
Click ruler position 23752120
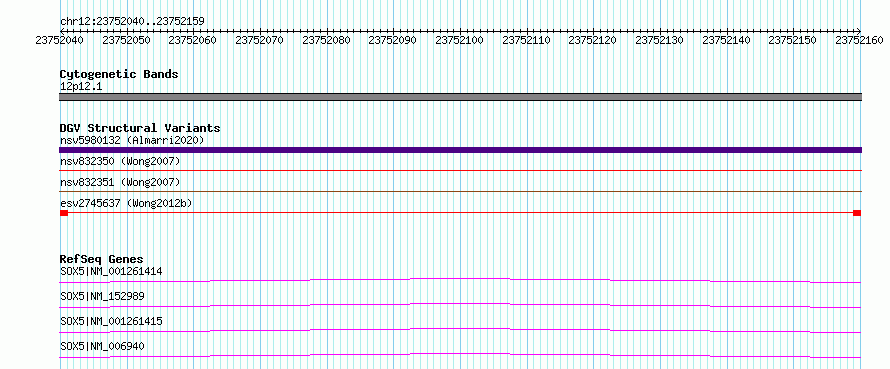(x=592, y=40)
